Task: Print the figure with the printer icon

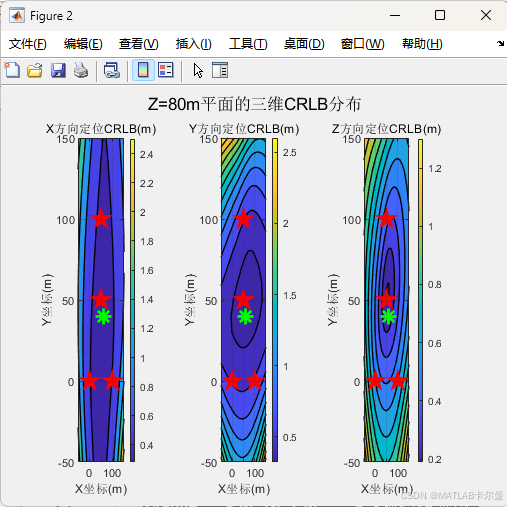Action: (81, 70)
